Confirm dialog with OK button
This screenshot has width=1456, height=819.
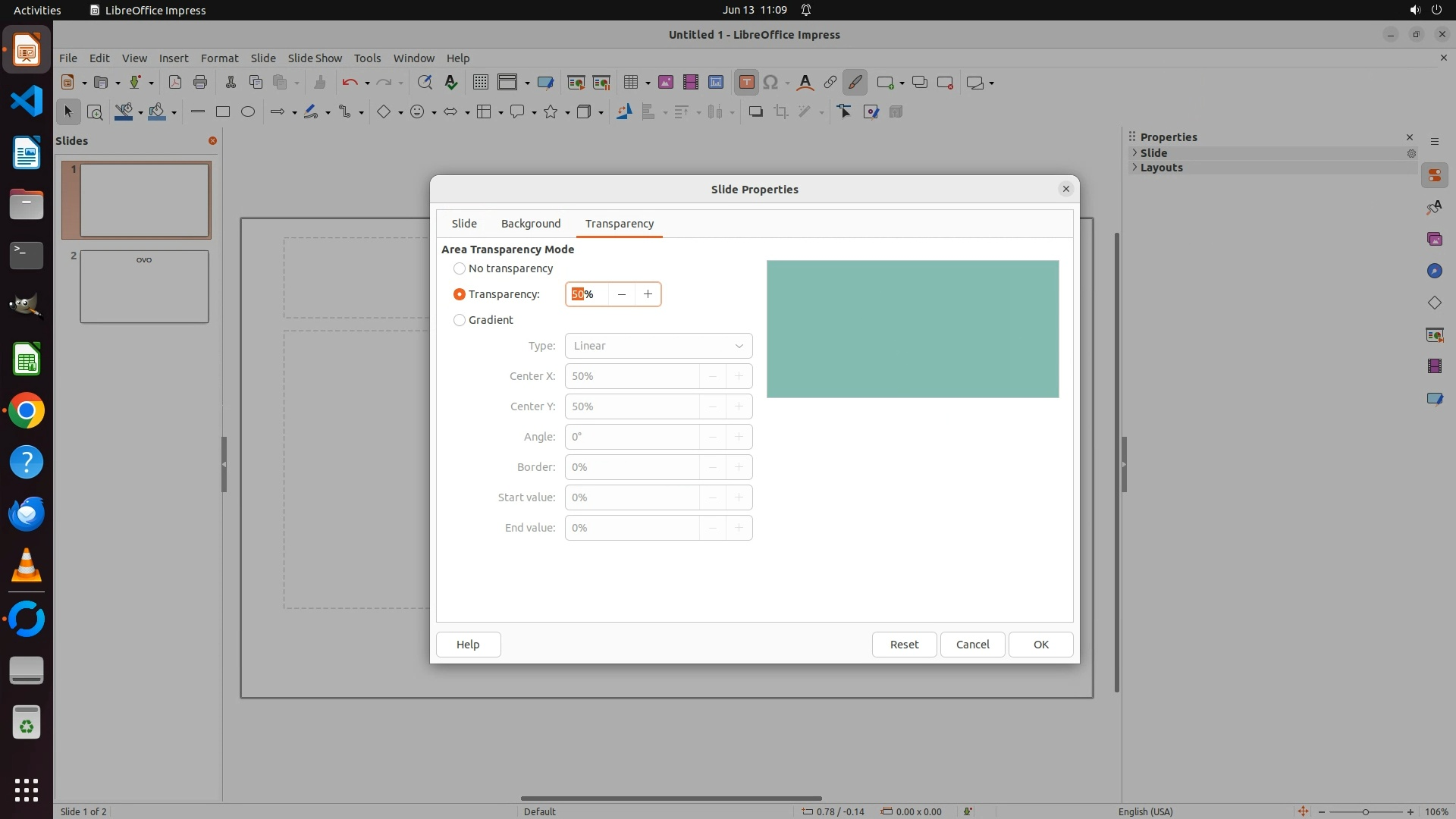coord(1040,645)
